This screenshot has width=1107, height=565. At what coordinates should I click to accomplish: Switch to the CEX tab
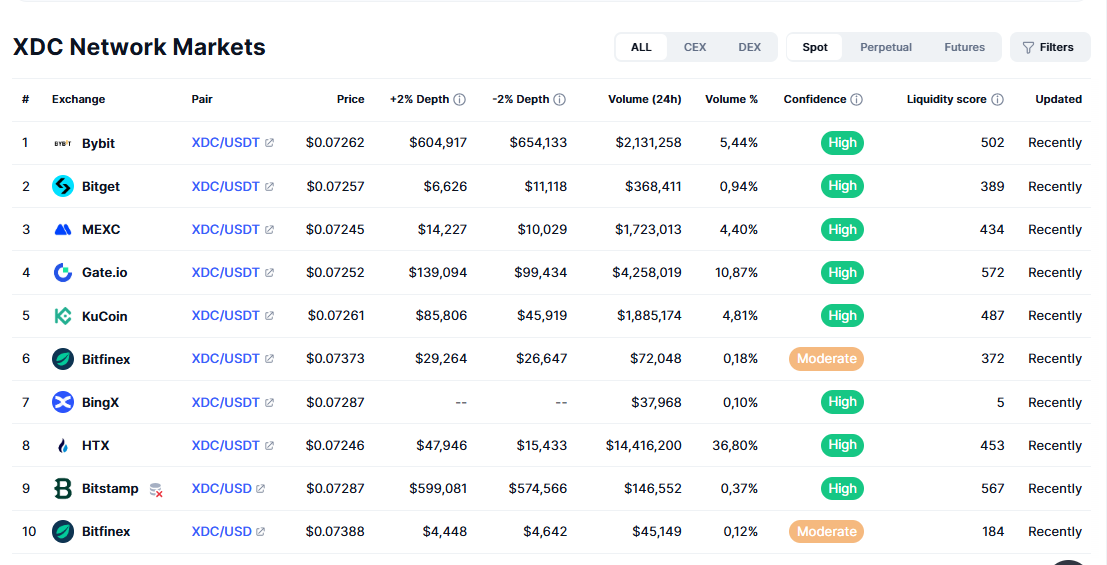(x=695, y=47)
